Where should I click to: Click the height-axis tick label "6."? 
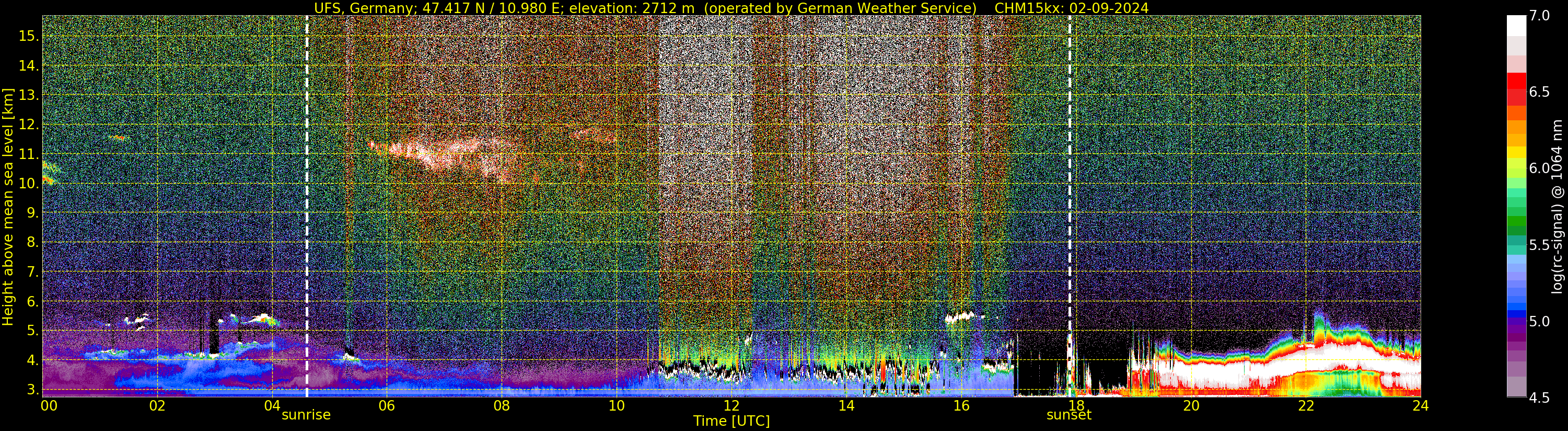coord(32,301)
